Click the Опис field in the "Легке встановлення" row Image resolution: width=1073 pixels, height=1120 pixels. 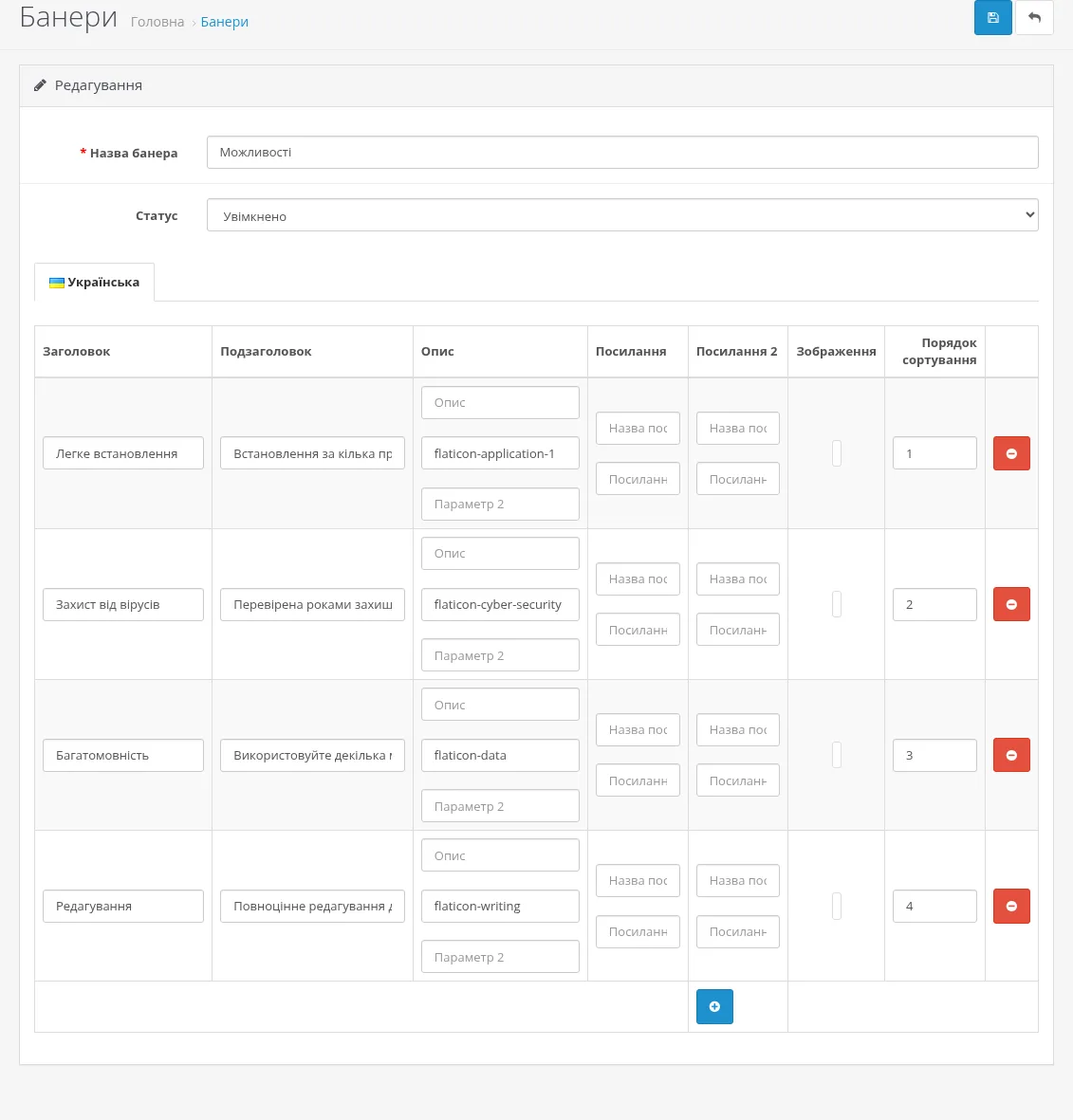[500, 402]
